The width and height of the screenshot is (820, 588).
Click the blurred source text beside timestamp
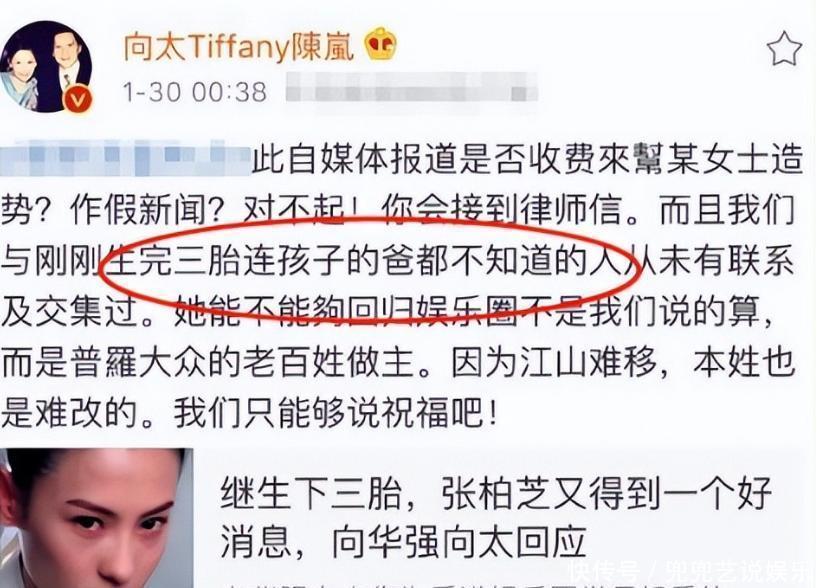[x=412, y=87]
